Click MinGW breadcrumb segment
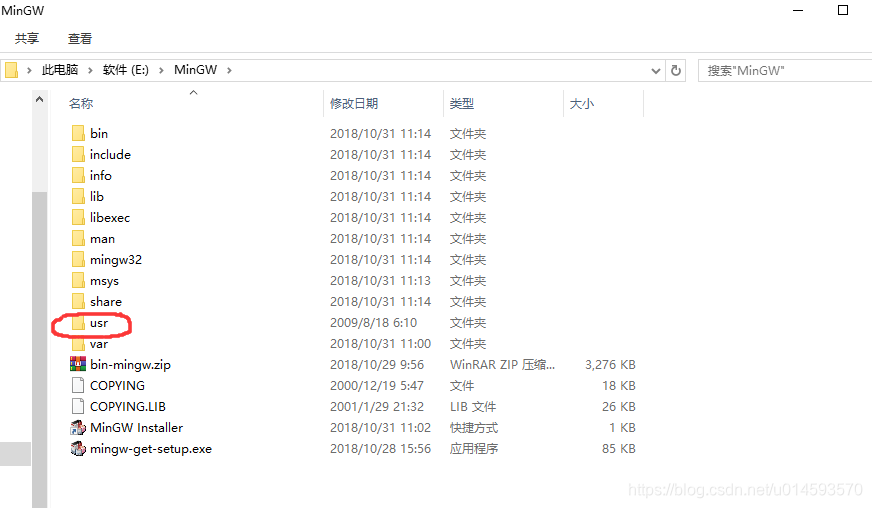872x508 pixels. coord(195,70)
